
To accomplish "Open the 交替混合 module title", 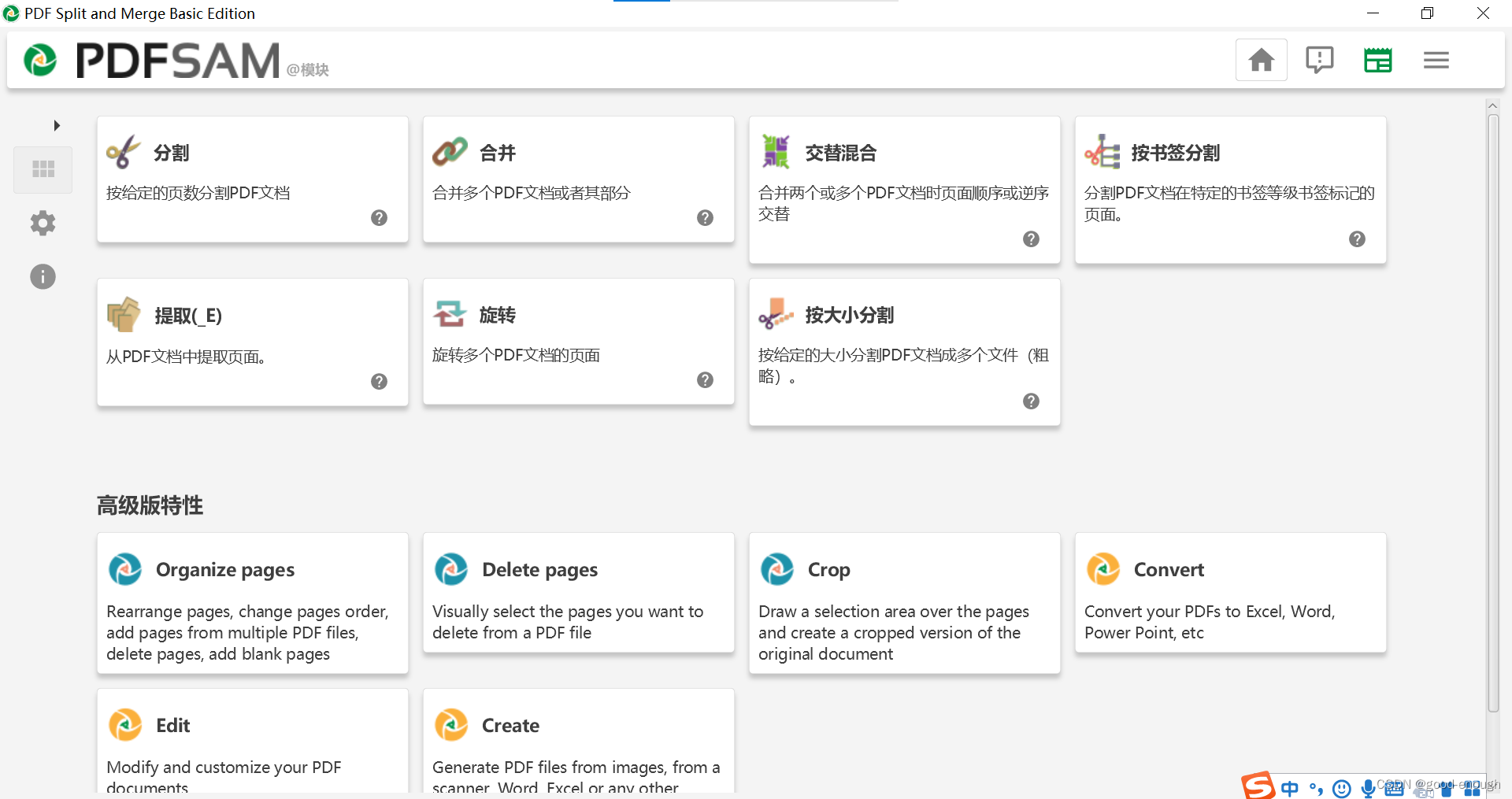I will tap(841, 153).
